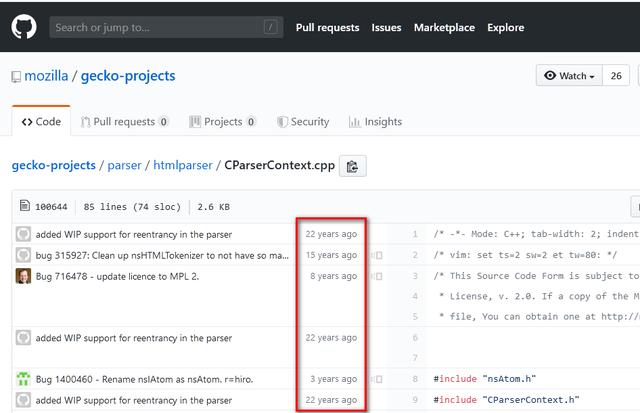640x413 pixels.
Task: Open Issues in top navigation
Action: [386, 27]
